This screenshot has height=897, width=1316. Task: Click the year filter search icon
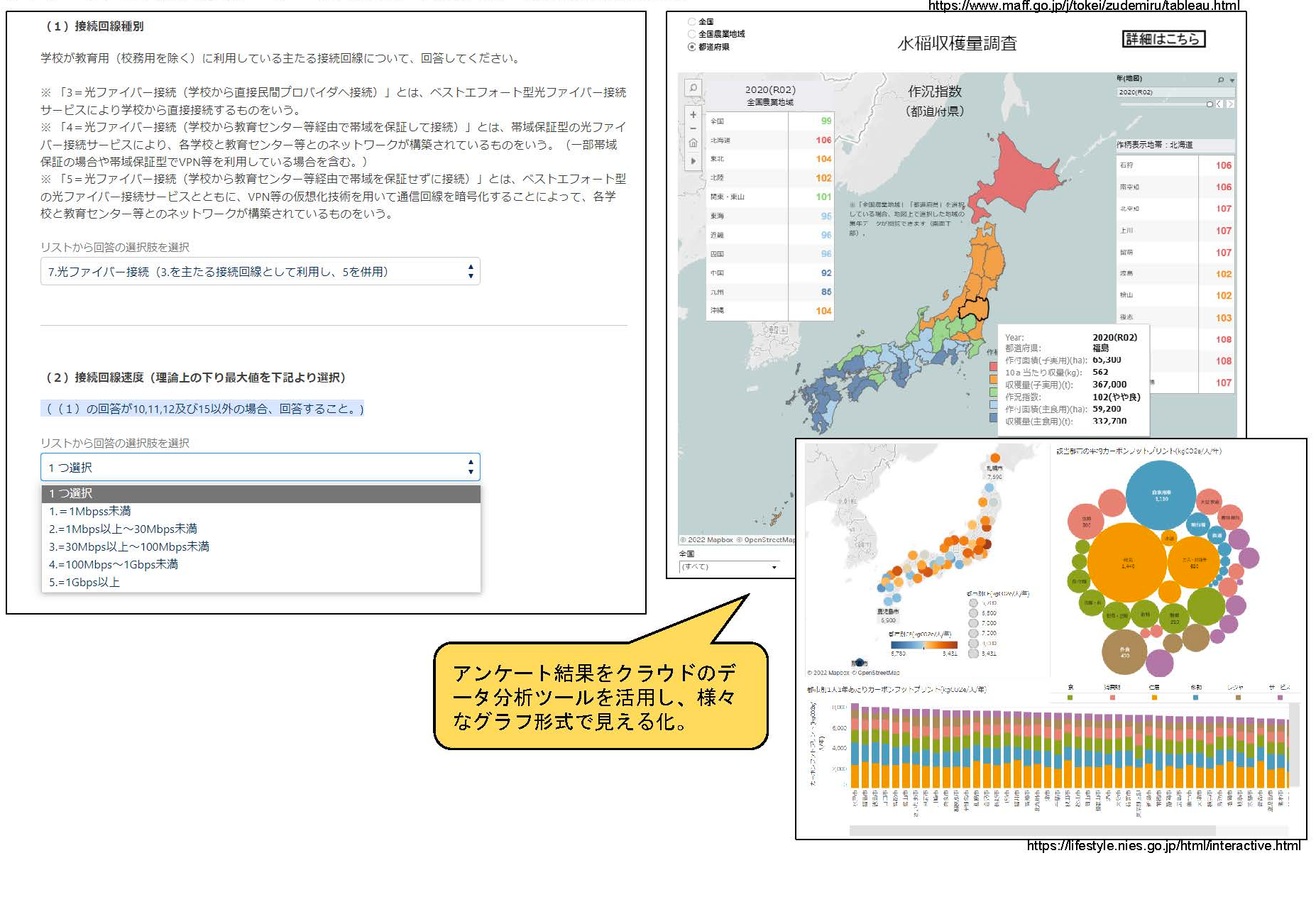pyautogui.click(x=1221, y=80)
